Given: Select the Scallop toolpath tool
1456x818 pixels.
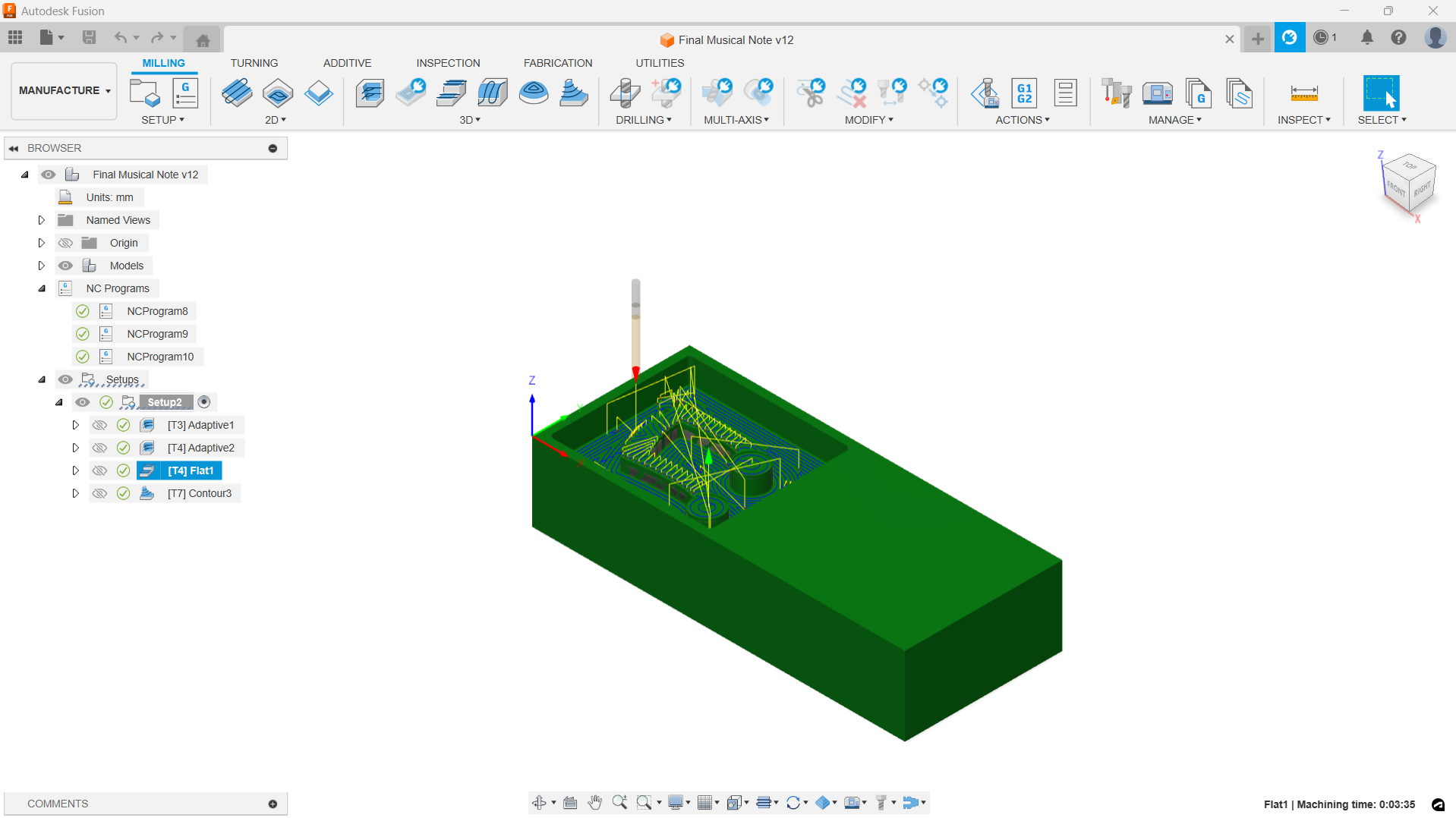Looking at the screenshot, I should coord(534,93).
